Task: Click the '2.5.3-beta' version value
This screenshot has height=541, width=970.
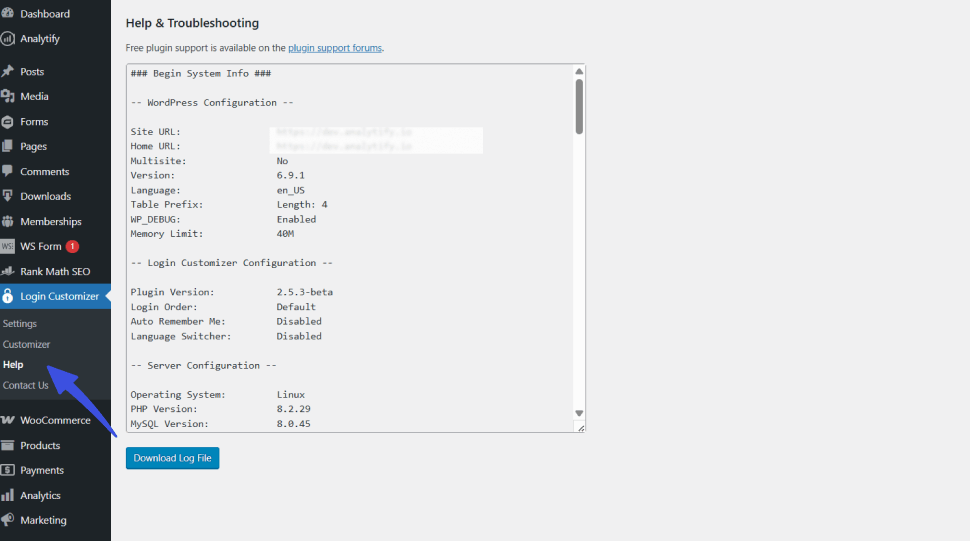Action: pos(304,292)
